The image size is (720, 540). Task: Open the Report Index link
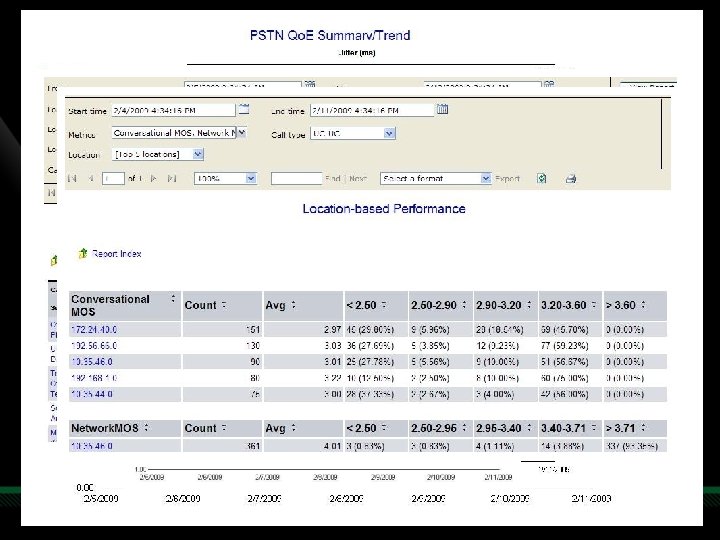117,253
